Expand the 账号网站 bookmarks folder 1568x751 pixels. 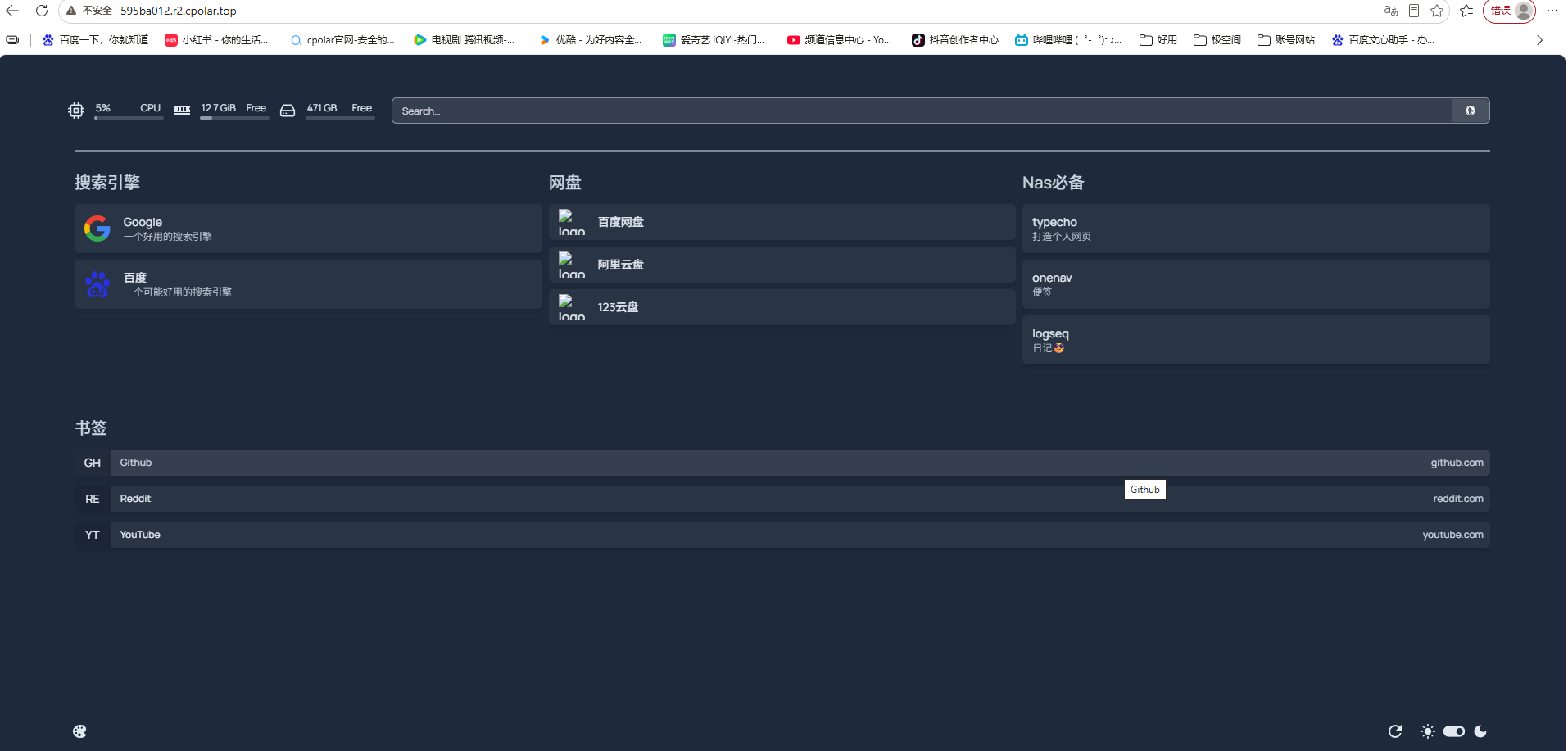pyautogui.click(x=1286, y=40)
